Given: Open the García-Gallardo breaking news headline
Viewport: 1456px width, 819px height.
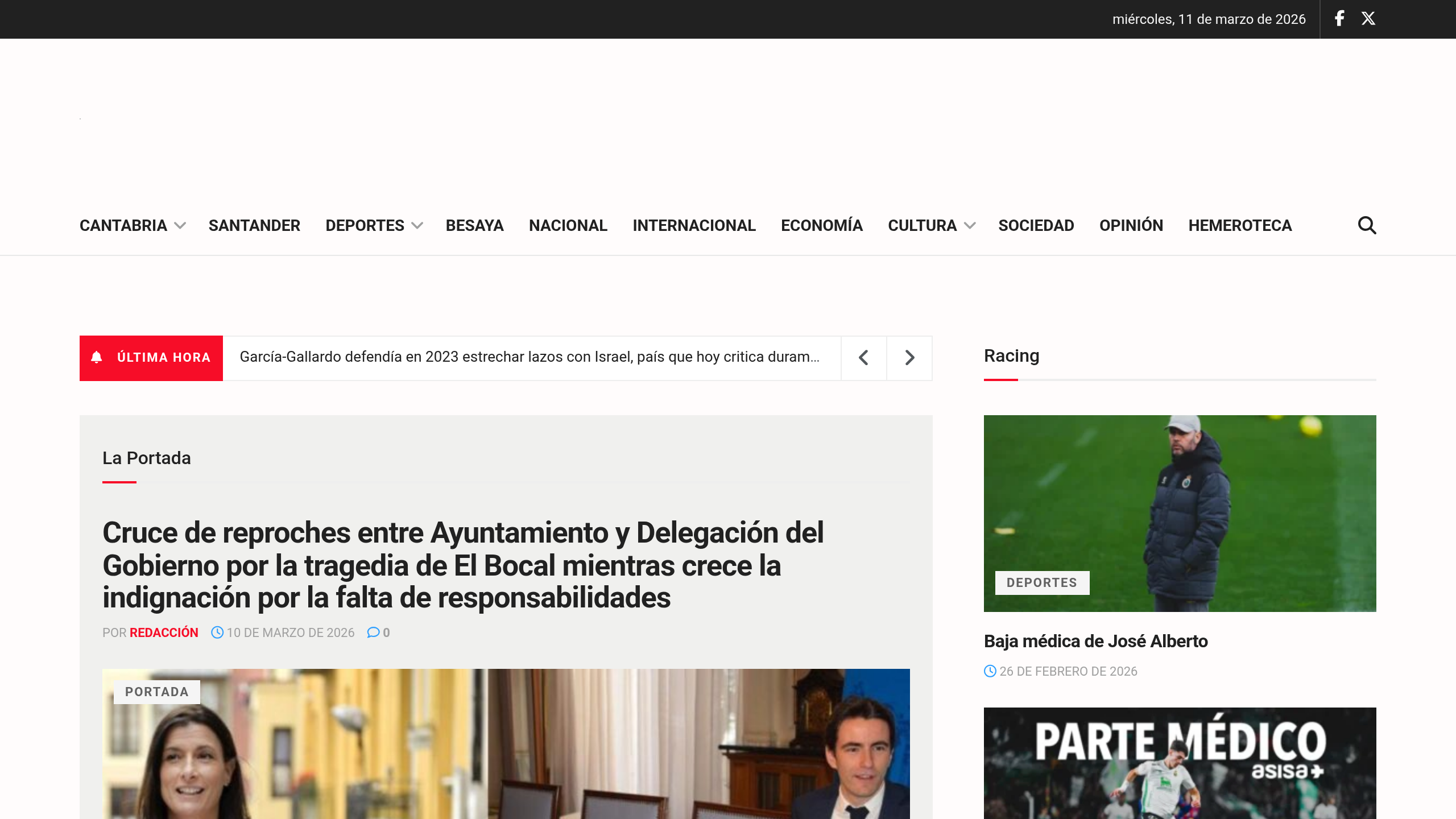Looking at the screenshot, I should point(530,357).
